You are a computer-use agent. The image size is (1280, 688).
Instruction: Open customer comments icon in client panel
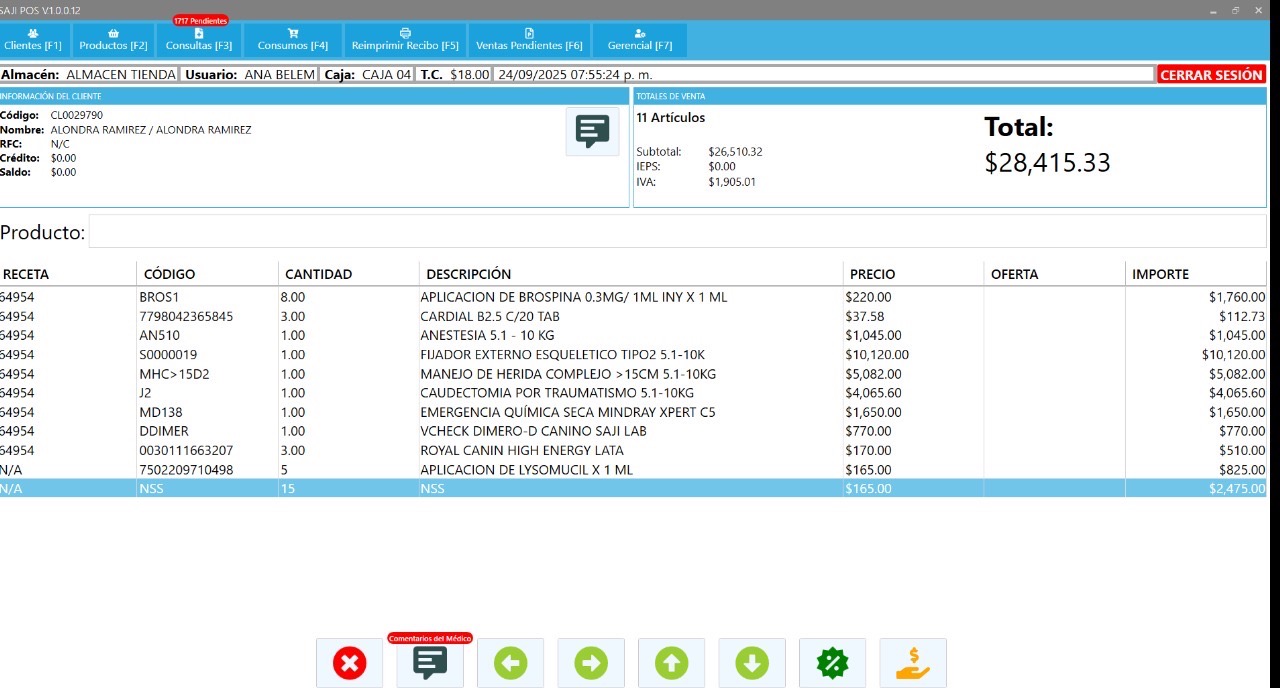pyautogui.click(x=592, y=131)
